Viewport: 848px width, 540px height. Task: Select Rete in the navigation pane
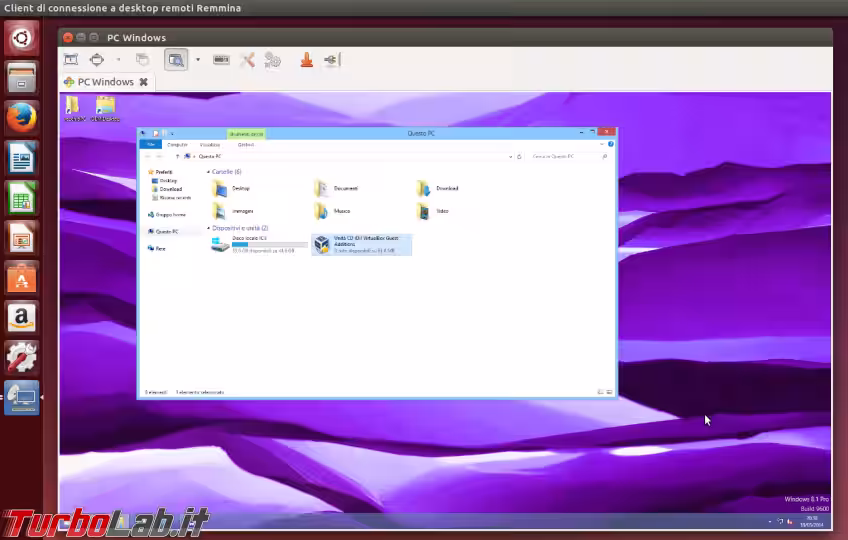[x=156, y=248]
